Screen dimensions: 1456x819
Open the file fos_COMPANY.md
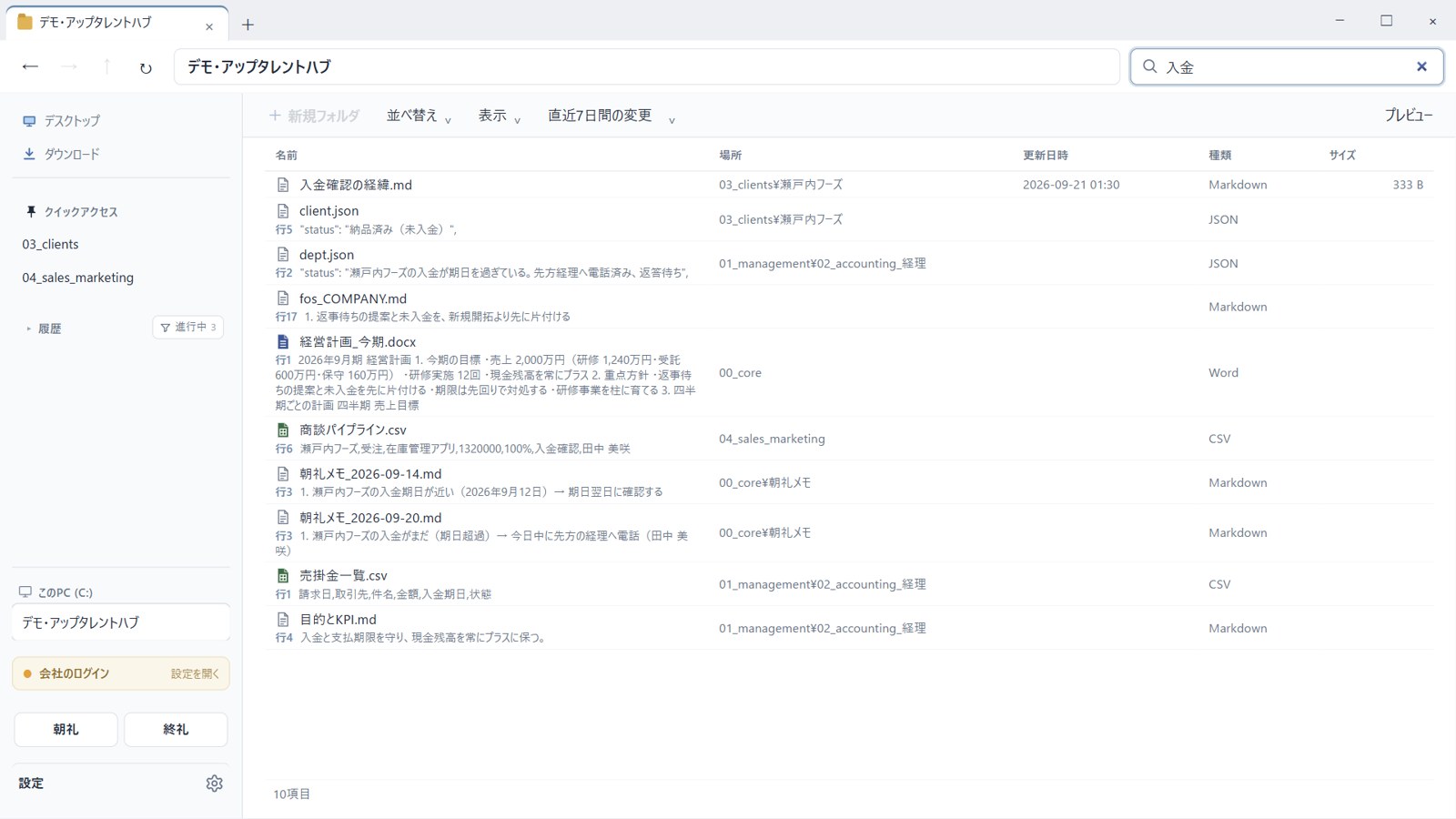(x=353, y=298)
